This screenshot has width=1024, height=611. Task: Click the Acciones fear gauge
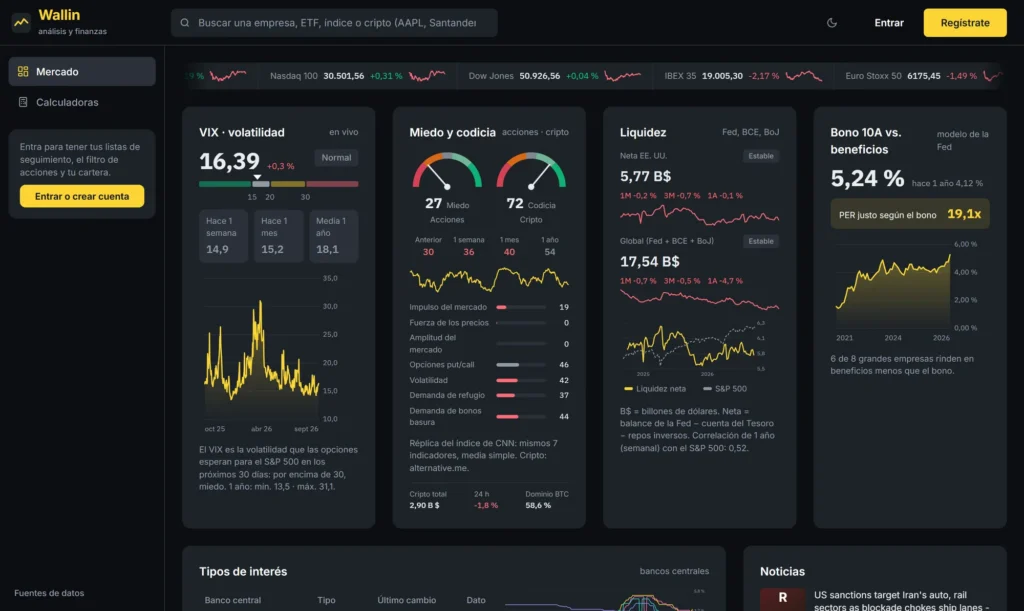pos(447,171)
